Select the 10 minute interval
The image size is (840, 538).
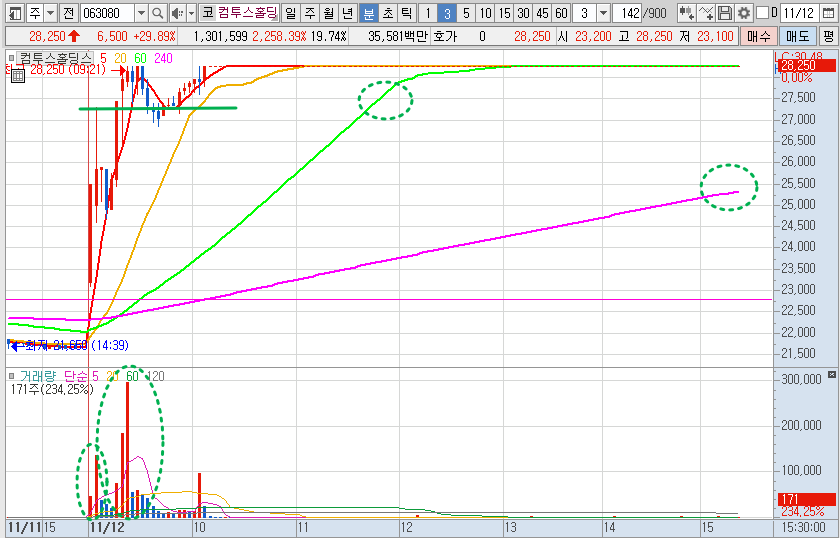pyautogui.click(x=485, y=13)
